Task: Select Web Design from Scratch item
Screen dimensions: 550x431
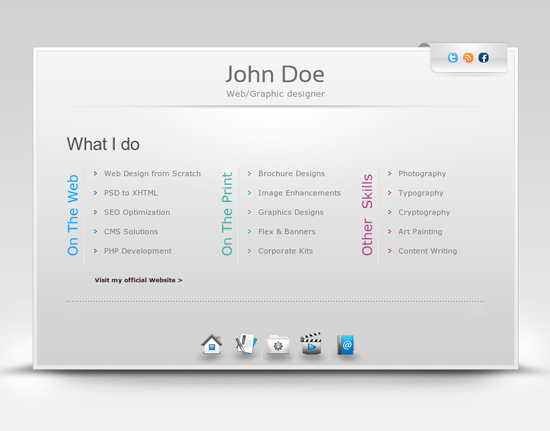Action: pyautogui.click(x=152, y=174)
